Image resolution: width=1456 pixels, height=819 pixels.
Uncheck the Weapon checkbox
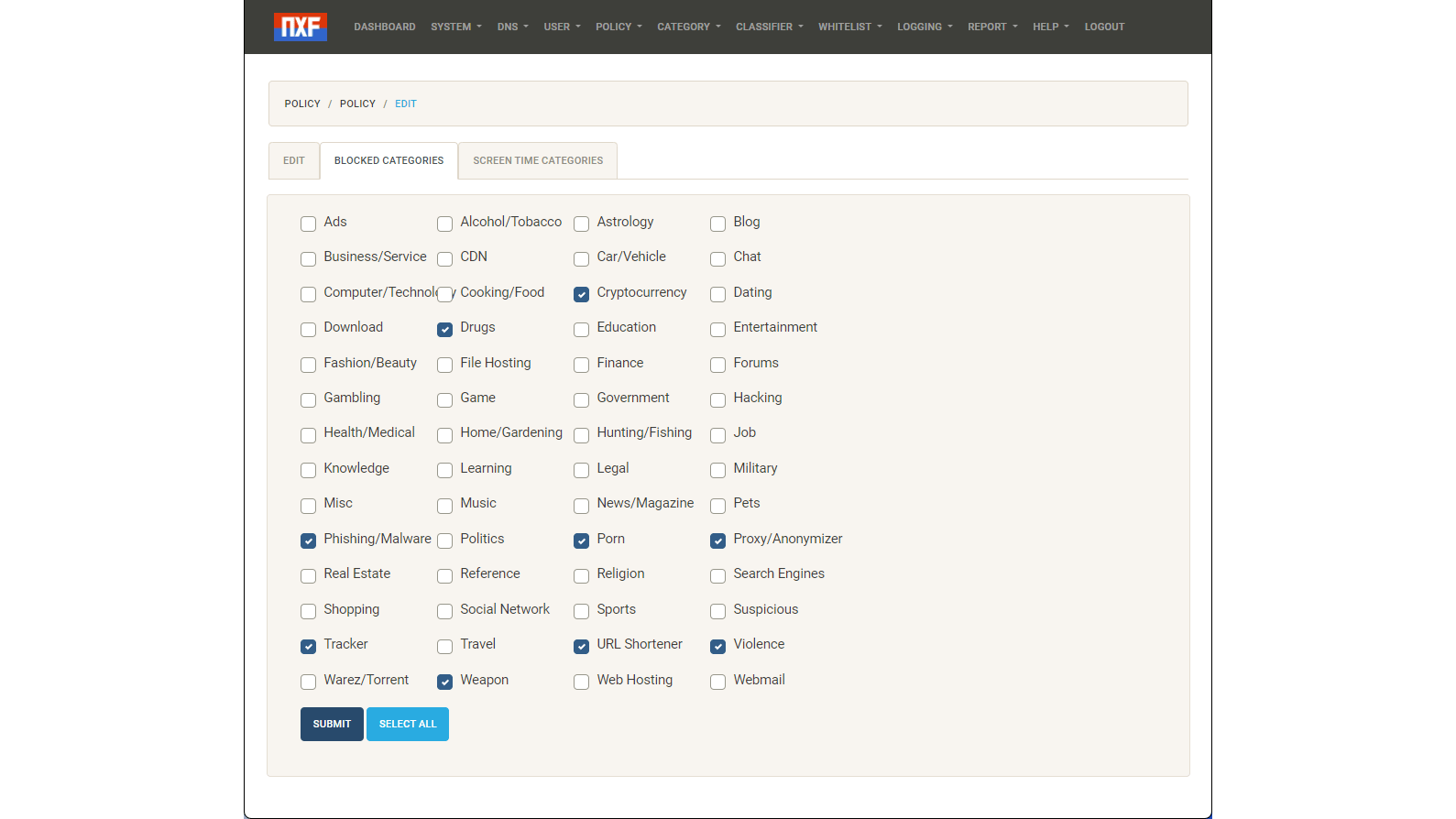coord(445,682)
